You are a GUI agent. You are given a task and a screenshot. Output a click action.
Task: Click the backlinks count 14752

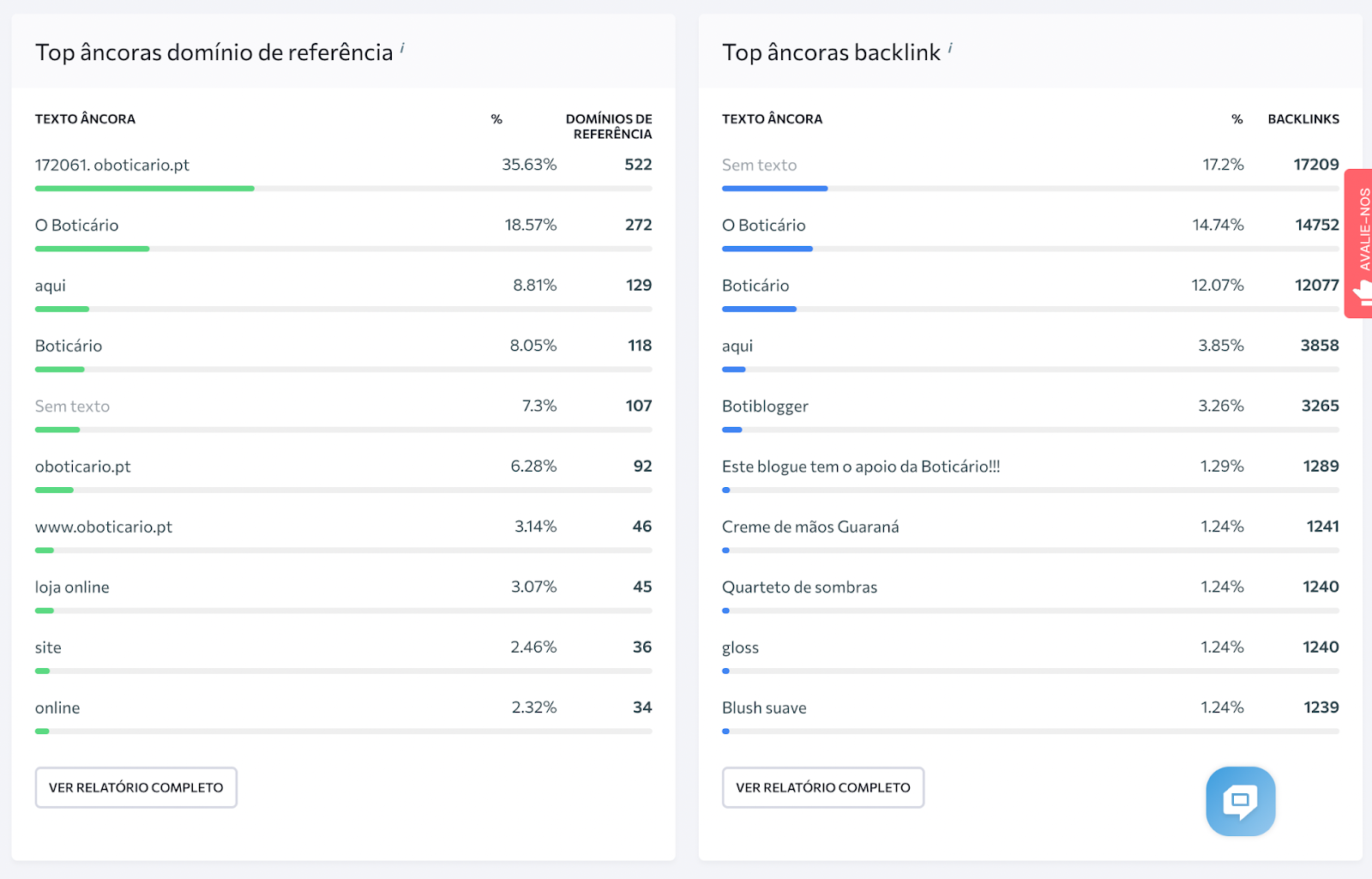tap(1317, 225)
